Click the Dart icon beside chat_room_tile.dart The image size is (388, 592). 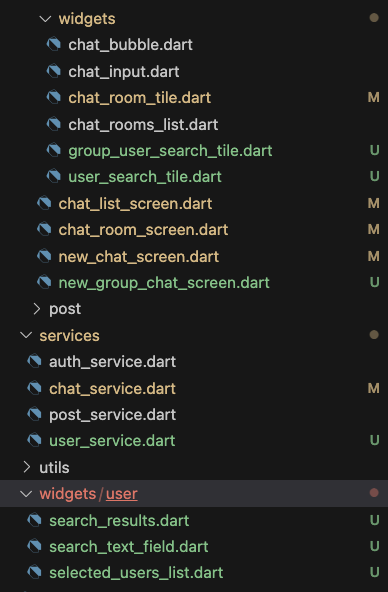[x=54, y=97]
